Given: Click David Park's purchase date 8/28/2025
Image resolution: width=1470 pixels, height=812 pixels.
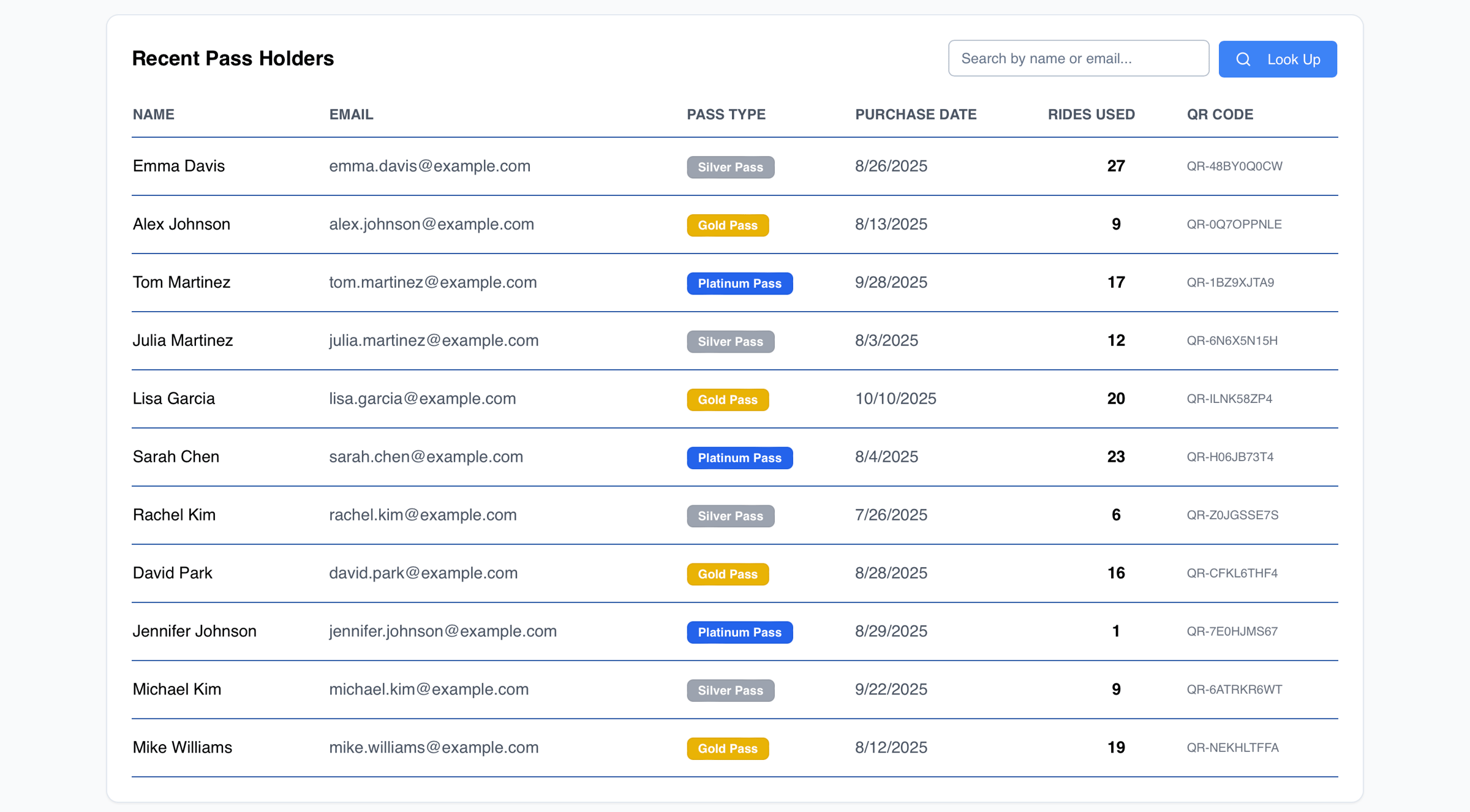Looking at the screenshot, I should click(891, 573).
